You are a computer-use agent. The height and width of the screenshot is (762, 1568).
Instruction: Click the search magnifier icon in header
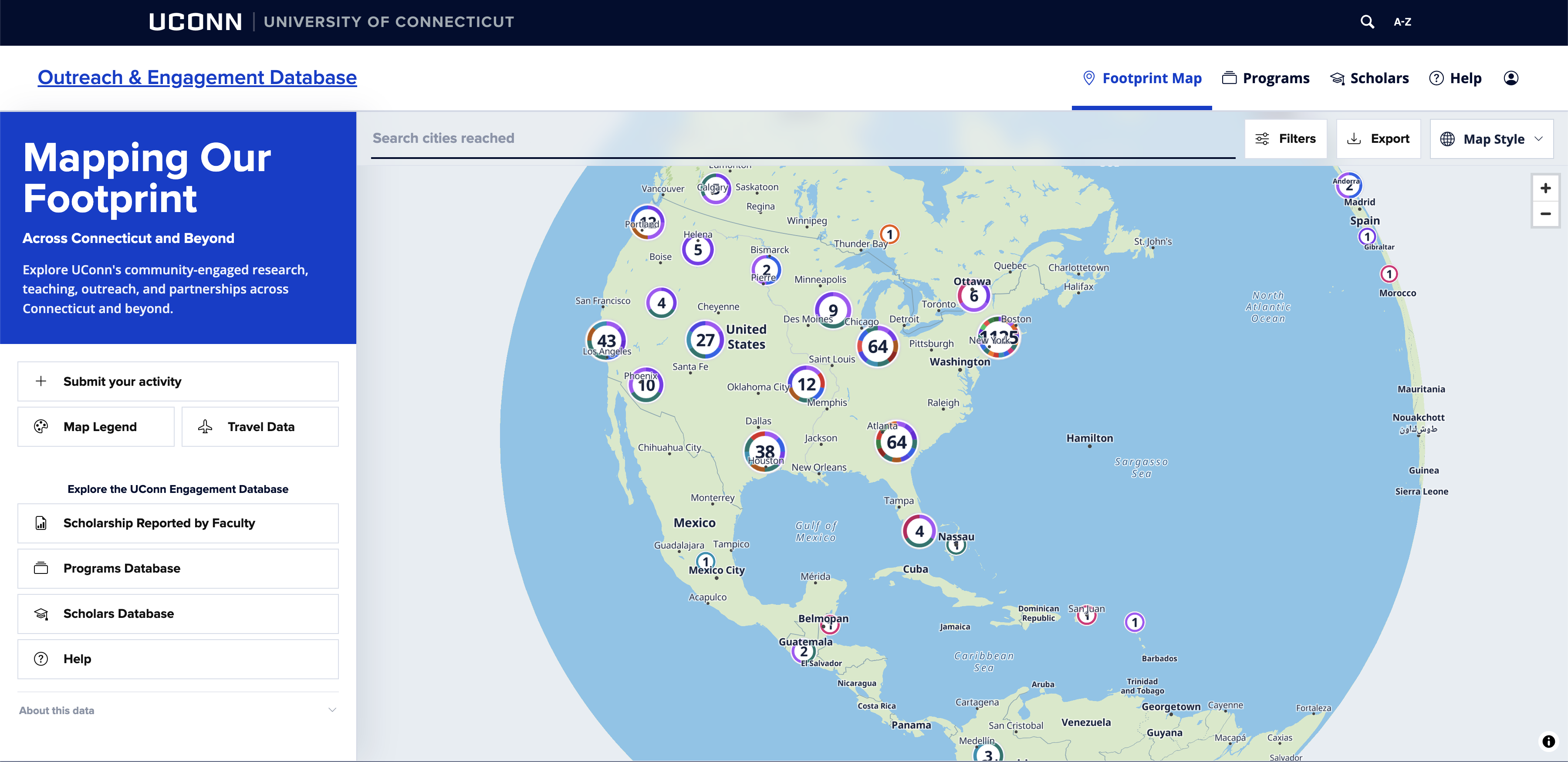1367,22
